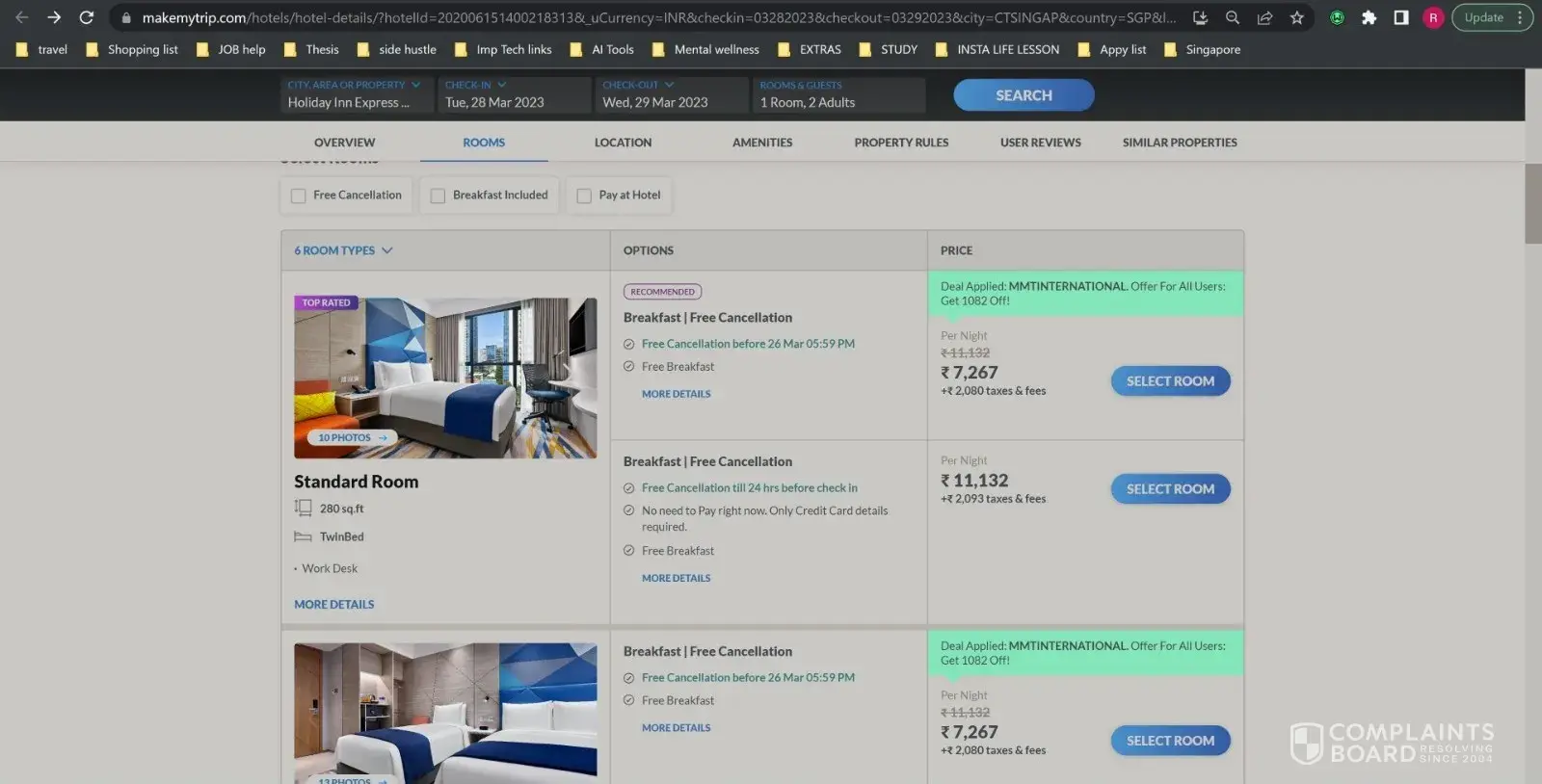Switch to the Amenities tab
Image resolution: width=1542 pixels, height=784 pixels.
coord(761,143)
